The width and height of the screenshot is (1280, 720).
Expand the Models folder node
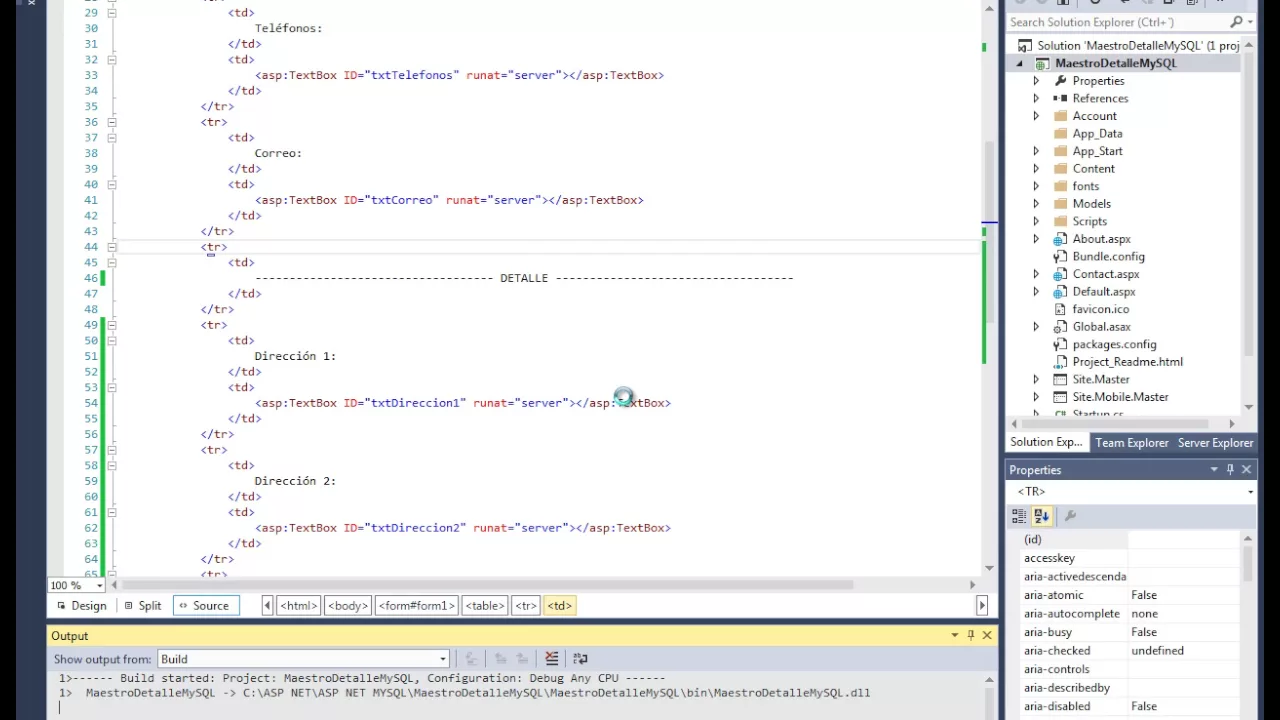tap(1036, 204)
